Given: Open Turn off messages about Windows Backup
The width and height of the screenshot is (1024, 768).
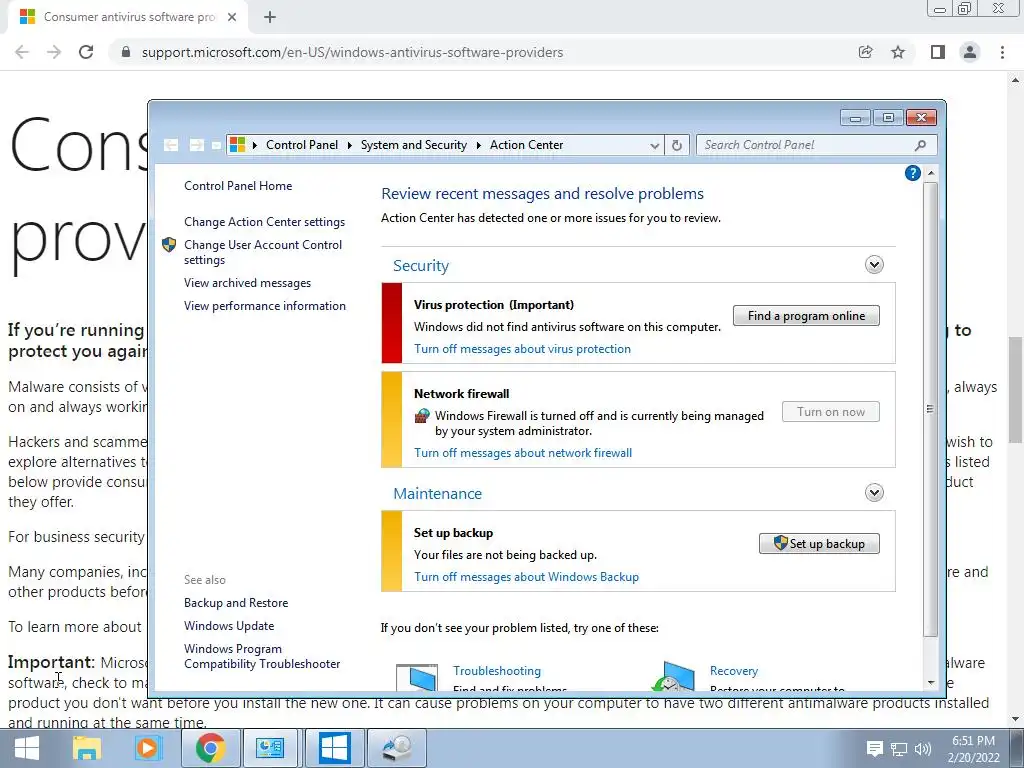Looking at the screenshot, I should [526, 577].
